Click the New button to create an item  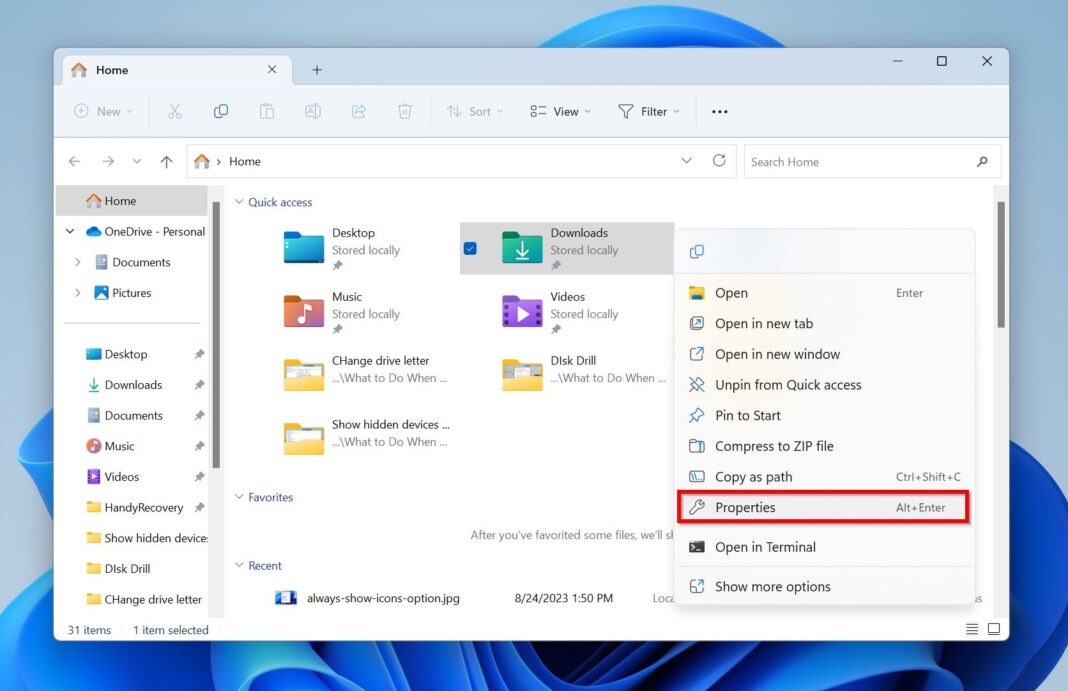point(102,111)
